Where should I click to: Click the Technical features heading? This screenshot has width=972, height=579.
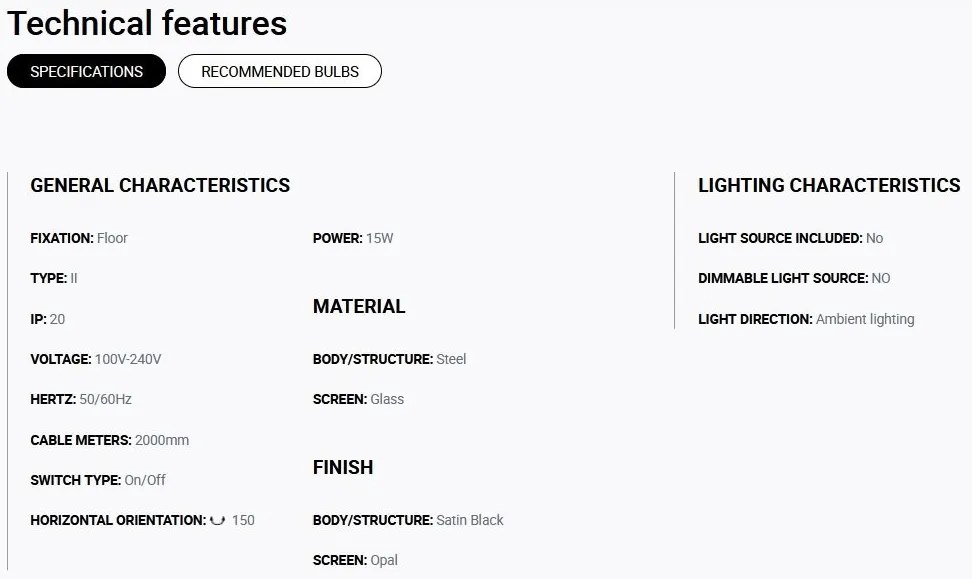(147, 24)
